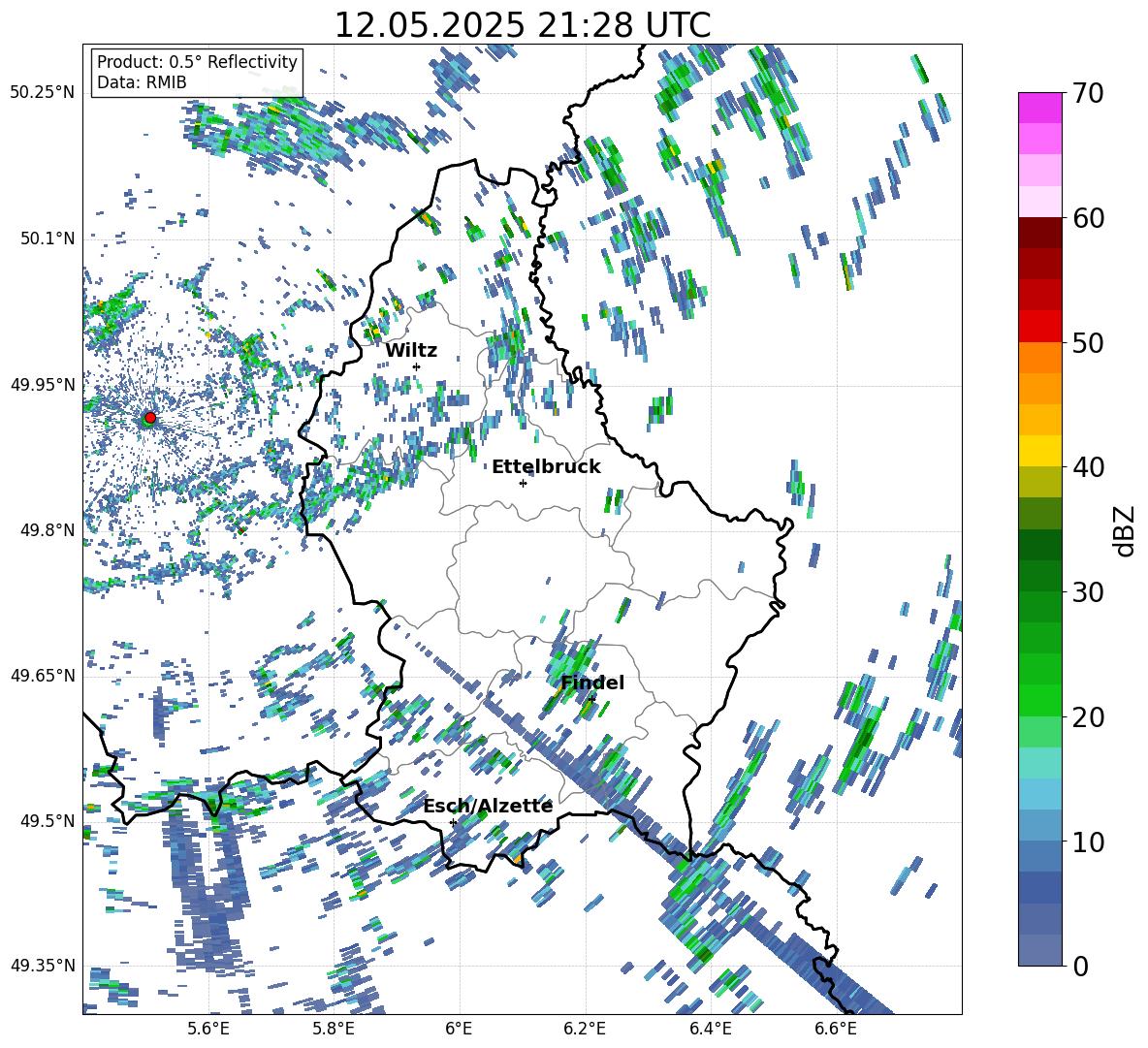The width and height of the screenshot is (1148, 1048).
Task: Click the 6.2°E longitude label
Action: point(585,1029)
